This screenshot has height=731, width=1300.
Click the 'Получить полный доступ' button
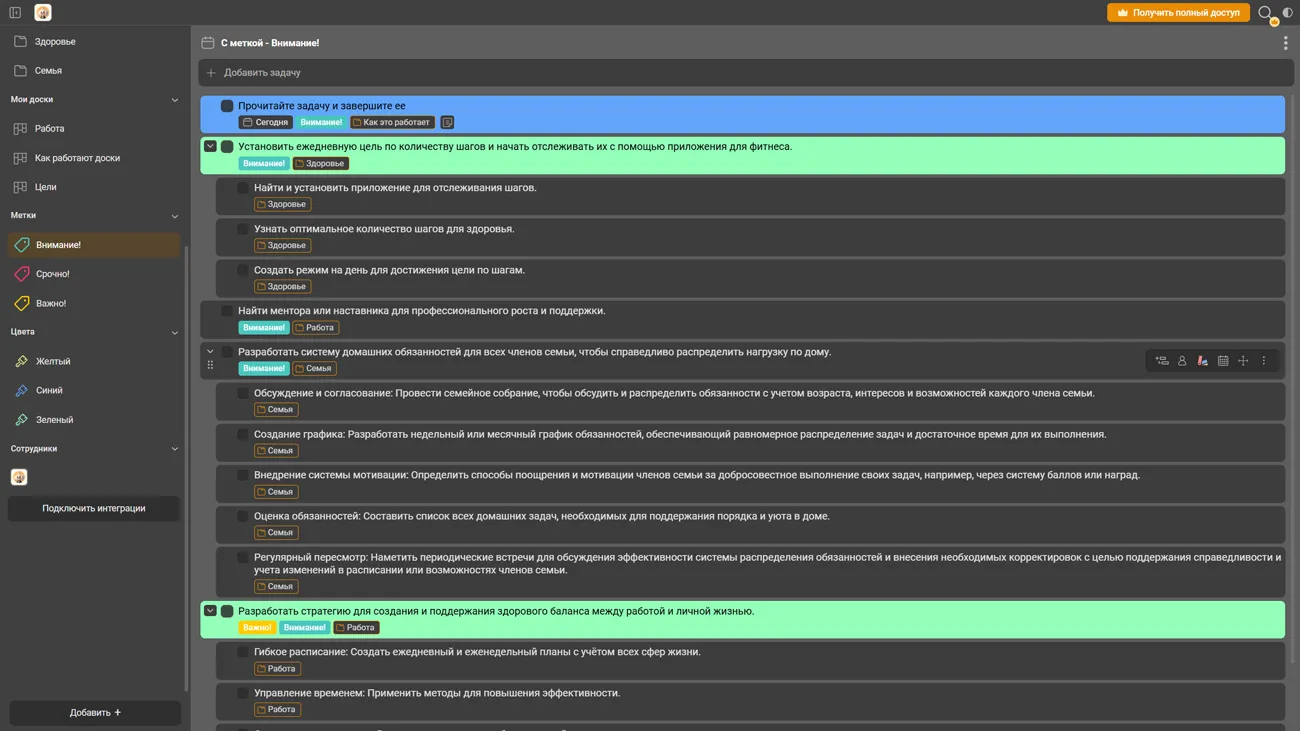pos(1178,13)
